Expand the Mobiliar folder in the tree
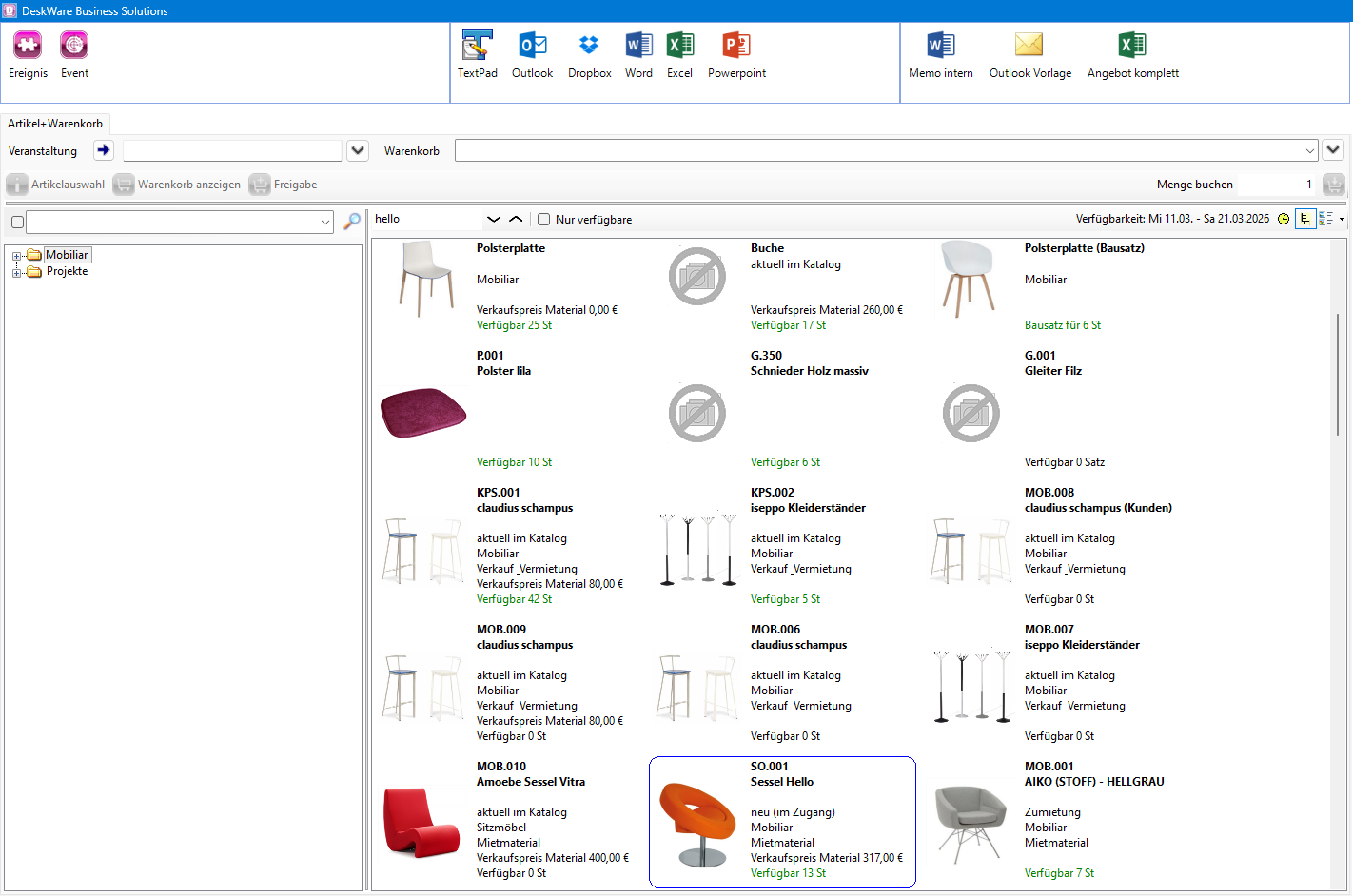The height and width of the screenshot is (896, 1353). pyautogui.click(x=15, y=254)
